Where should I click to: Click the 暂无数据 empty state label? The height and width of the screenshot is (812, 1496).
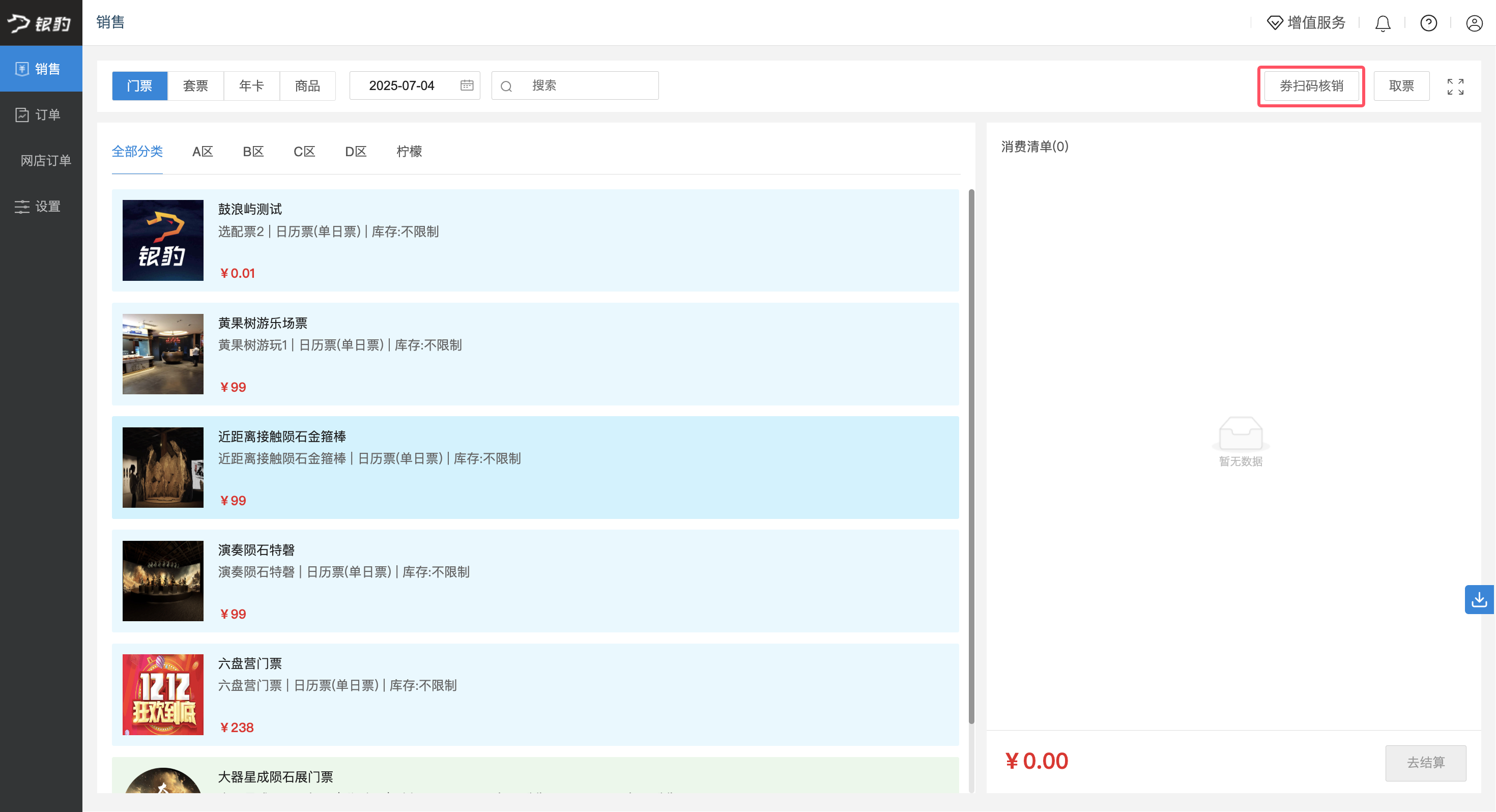(1241, 461)
